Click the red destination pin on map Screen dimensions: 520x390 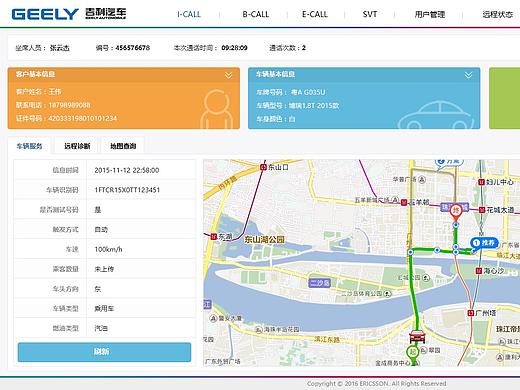455,212
